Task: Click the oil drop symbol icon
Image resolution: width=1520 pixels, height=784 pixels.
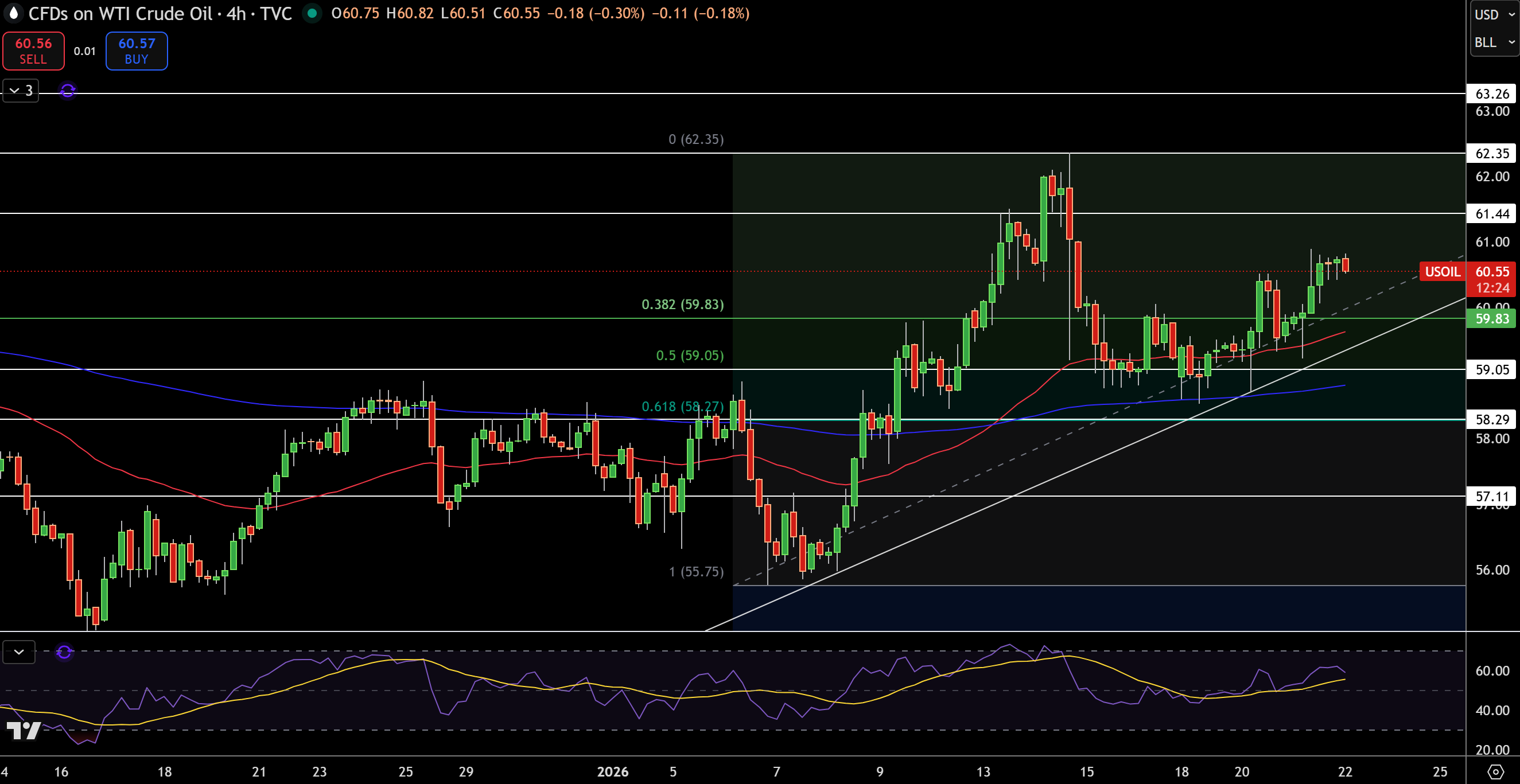Action: [x=13, y=13]
